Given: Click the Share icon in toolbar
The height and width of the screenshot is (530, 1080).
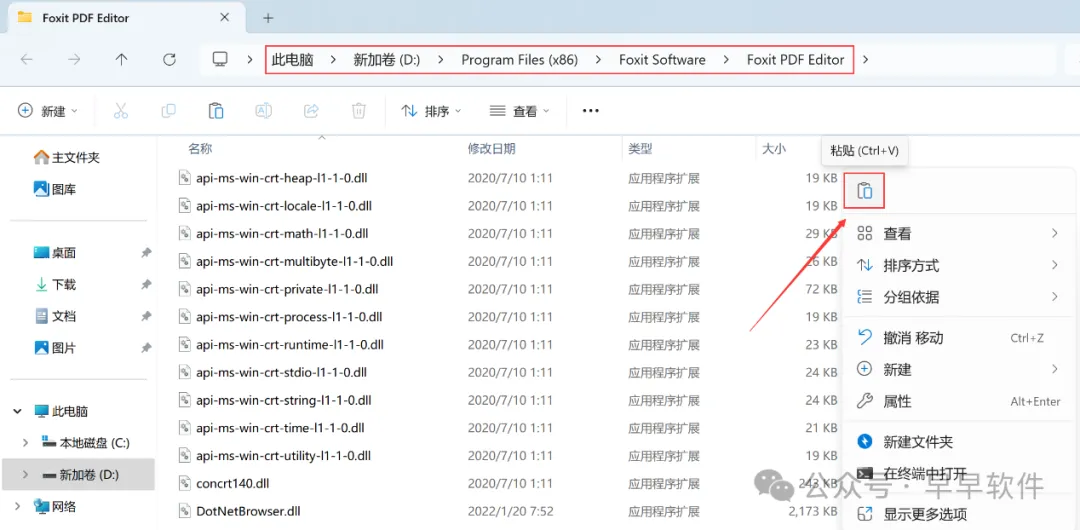Looking at the screenshot, I should (x=311, y=111).
